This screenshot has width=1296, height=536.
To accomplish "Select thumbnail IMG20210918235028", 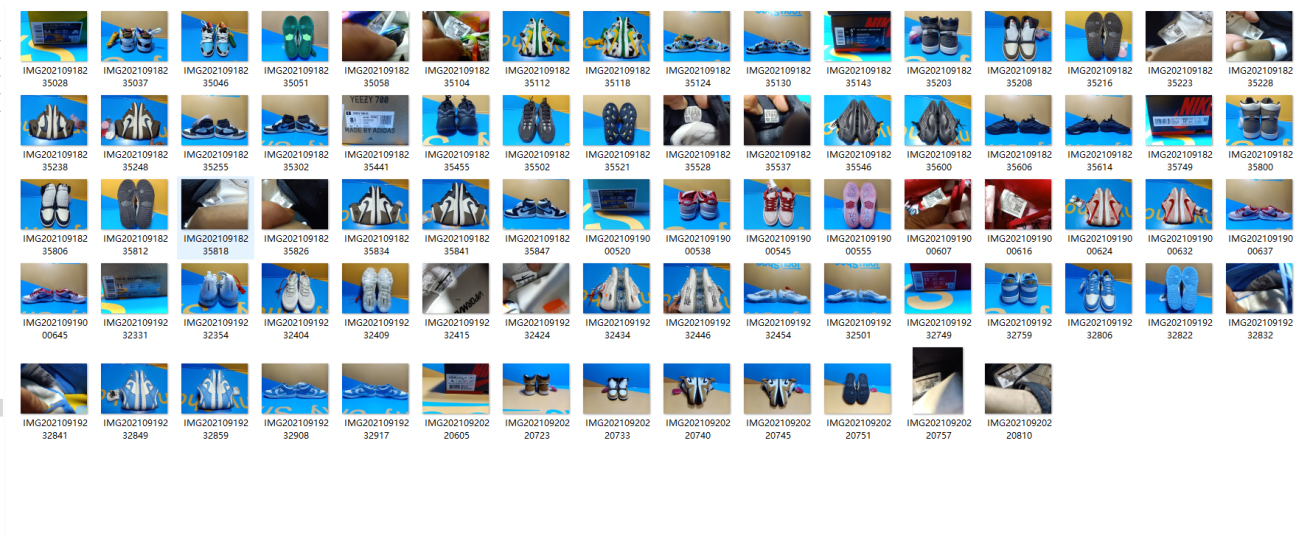I will click(x=54, y=37).
